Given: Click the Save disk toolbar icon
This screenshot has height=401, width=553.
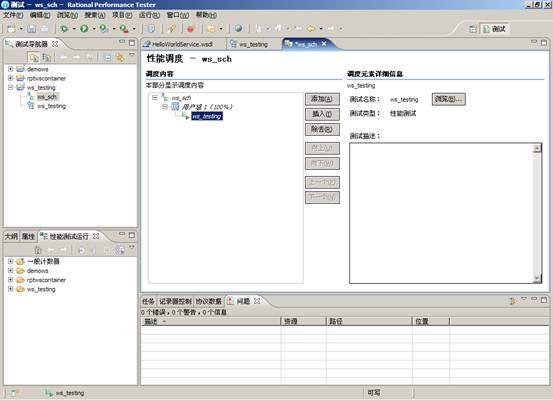Looking at the screenshot, I should [x=32, y=29].
